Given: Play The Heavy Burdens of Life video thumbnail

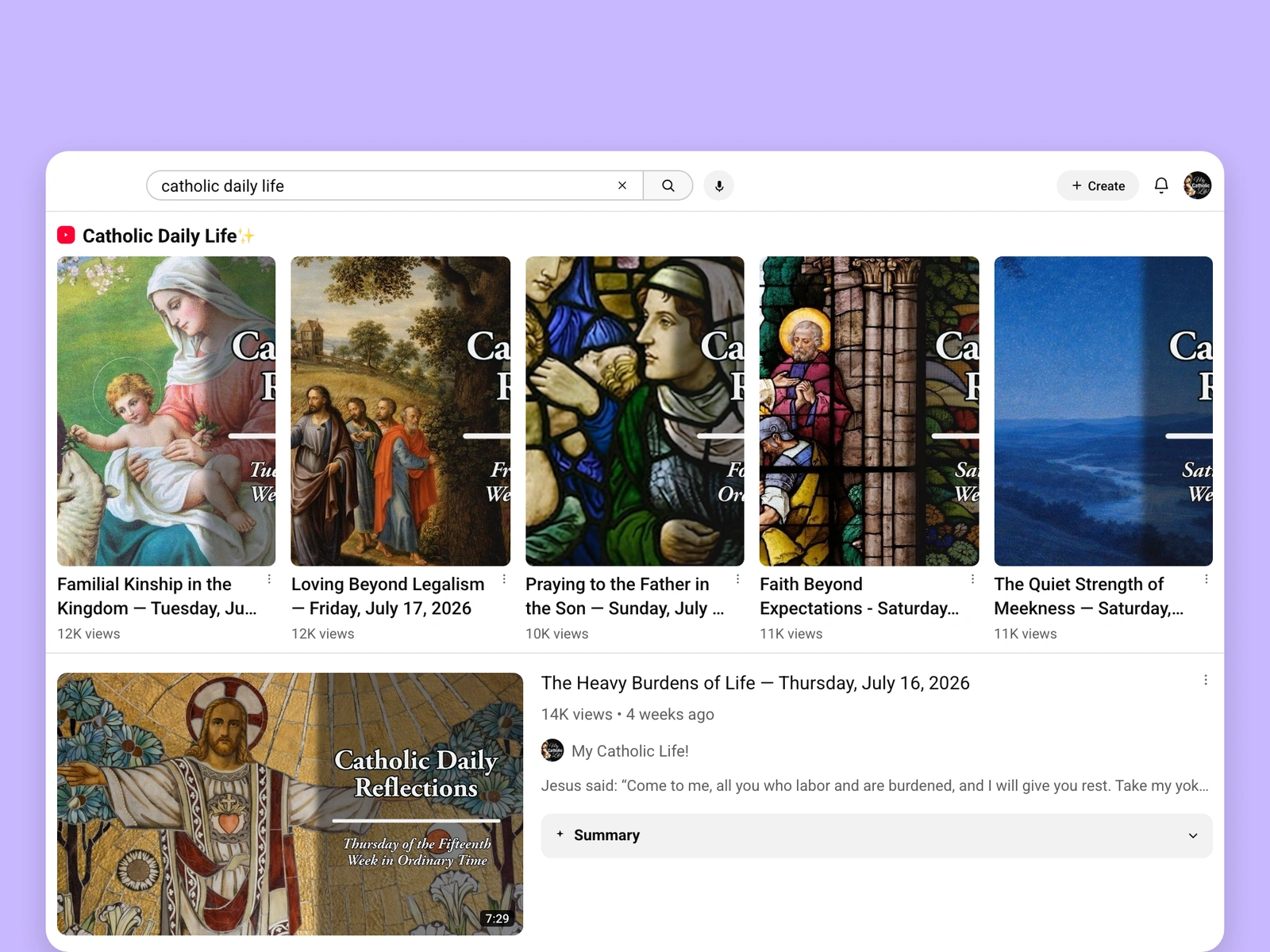Looking at the screenshot, I should click(291, 804).
